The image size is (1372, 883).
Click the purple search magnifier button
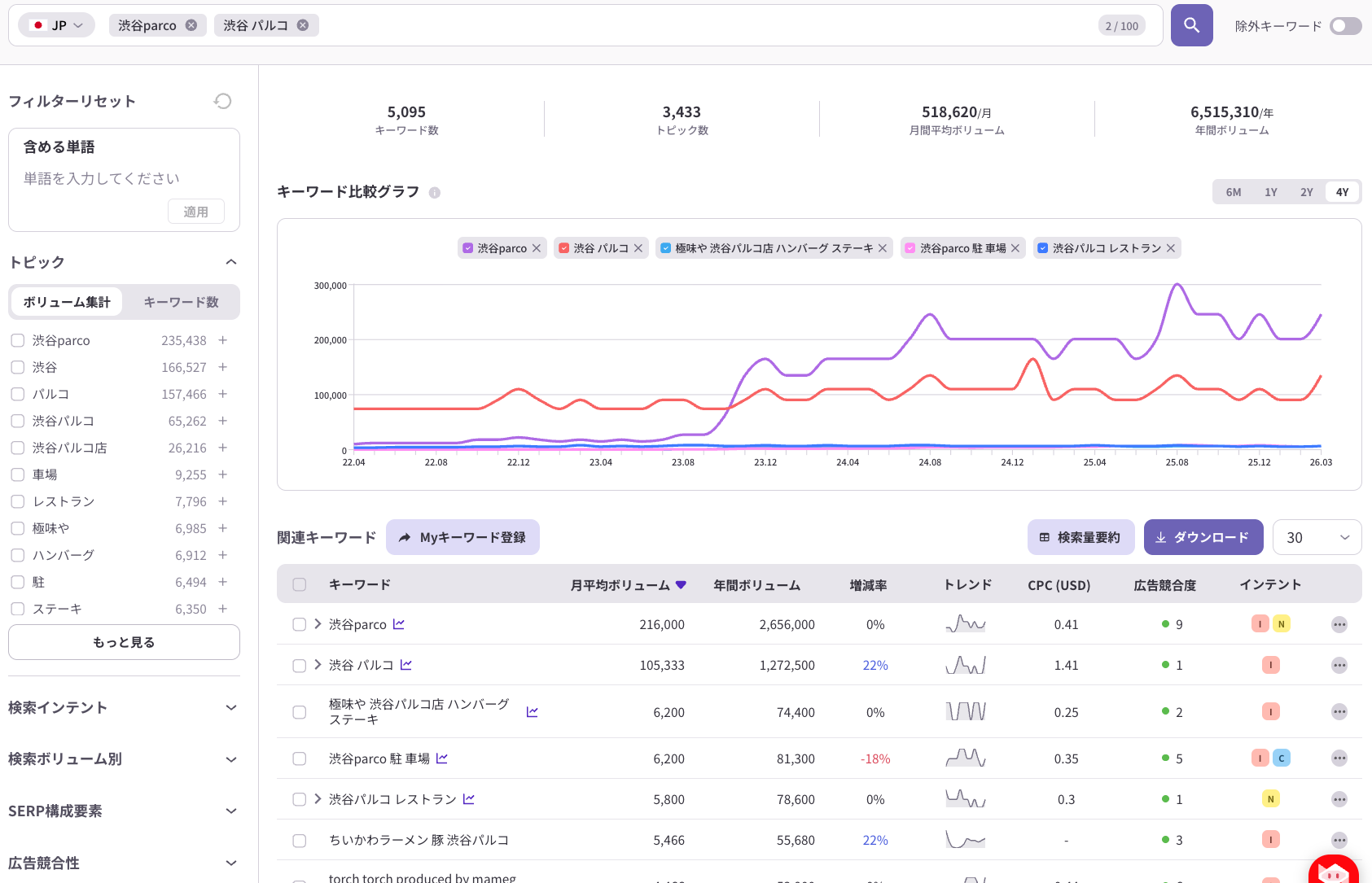[1191, 25]
